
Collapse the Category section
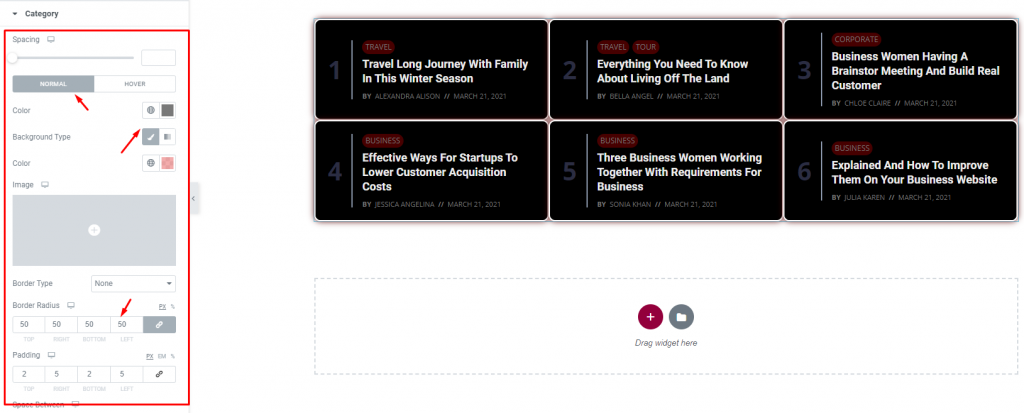(14, 13)
